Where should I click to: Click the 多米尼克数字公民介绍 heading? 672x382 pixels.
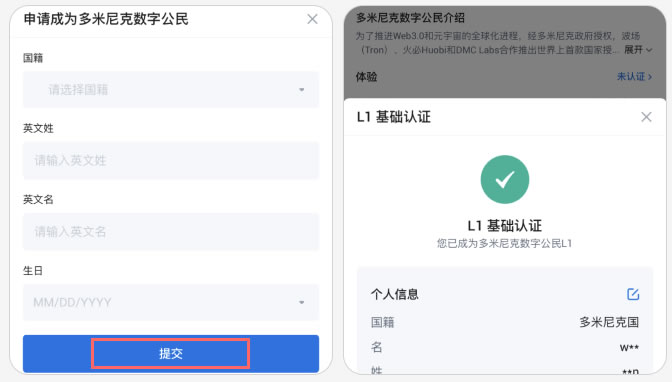411,18
